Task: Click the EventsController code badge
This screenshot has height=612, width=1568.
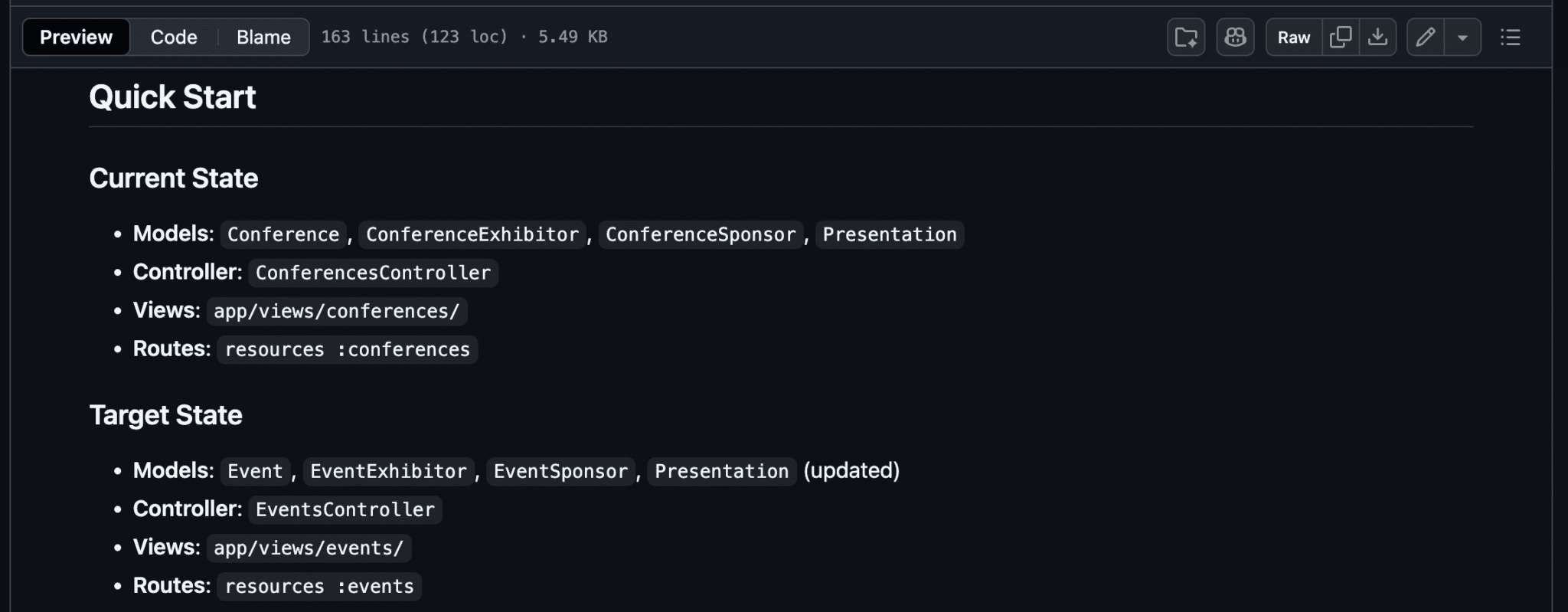Action: [344, 509]
